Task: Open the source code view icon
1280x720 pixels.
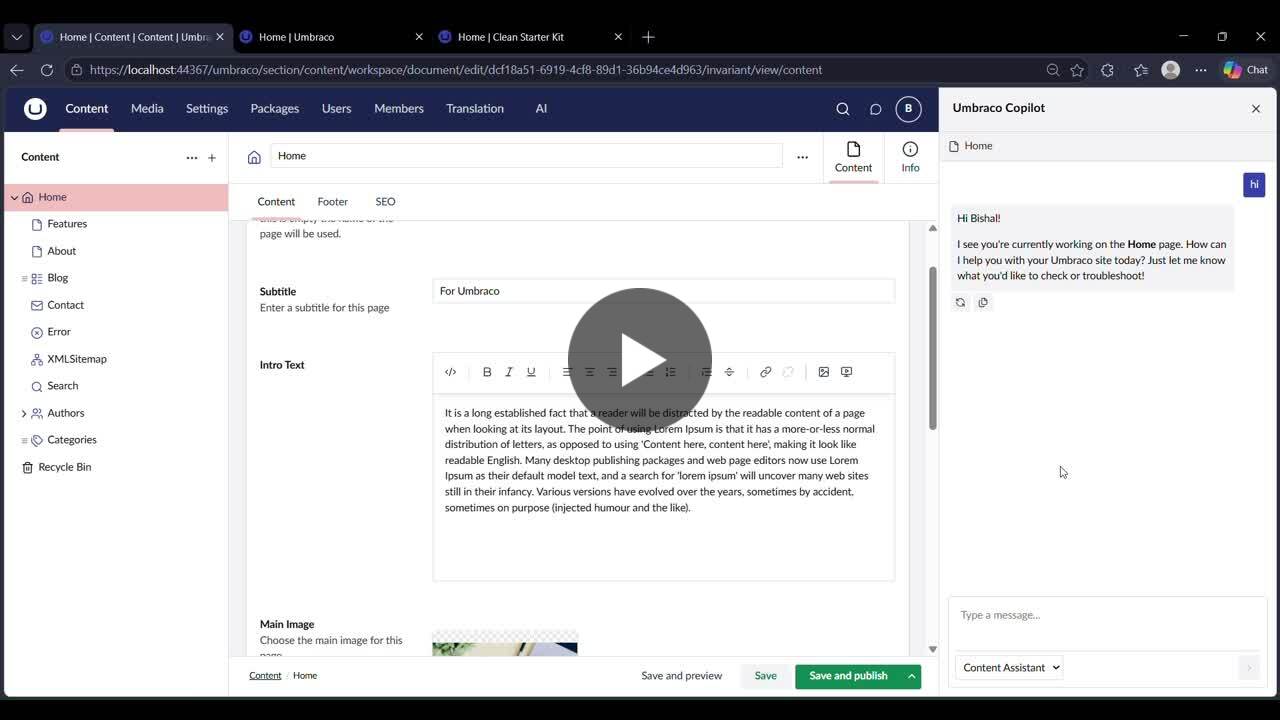Action: coord(451,372)
